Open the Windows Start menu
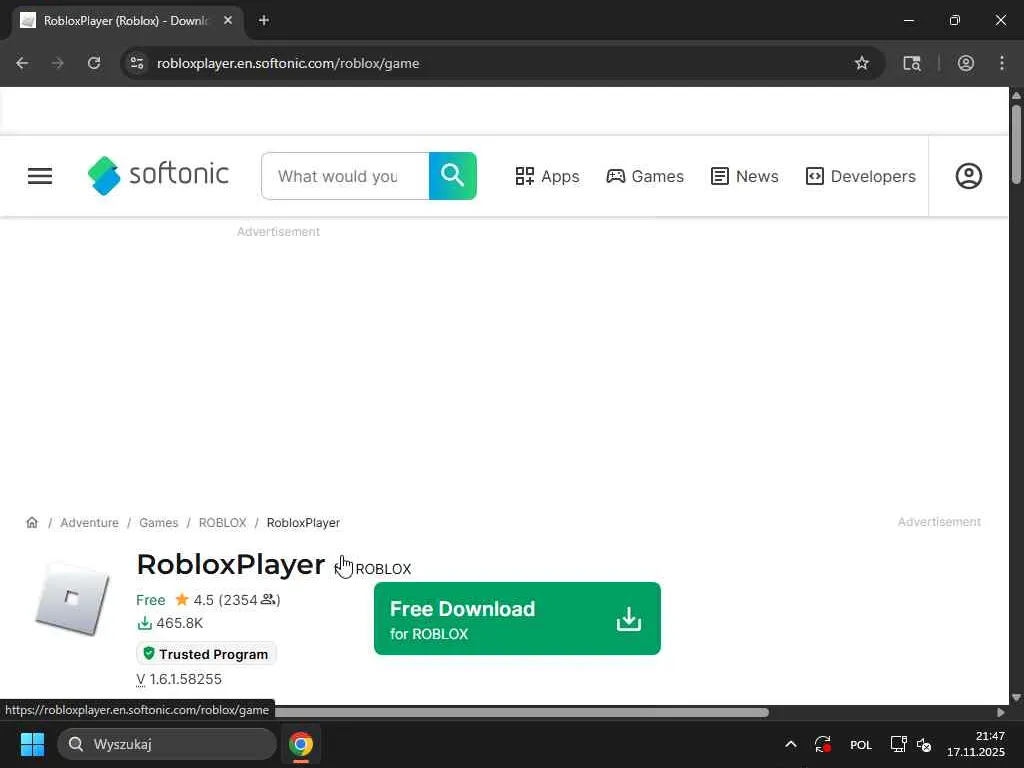Viewport: 1024px width, 768px height. [x=32, y=744]
